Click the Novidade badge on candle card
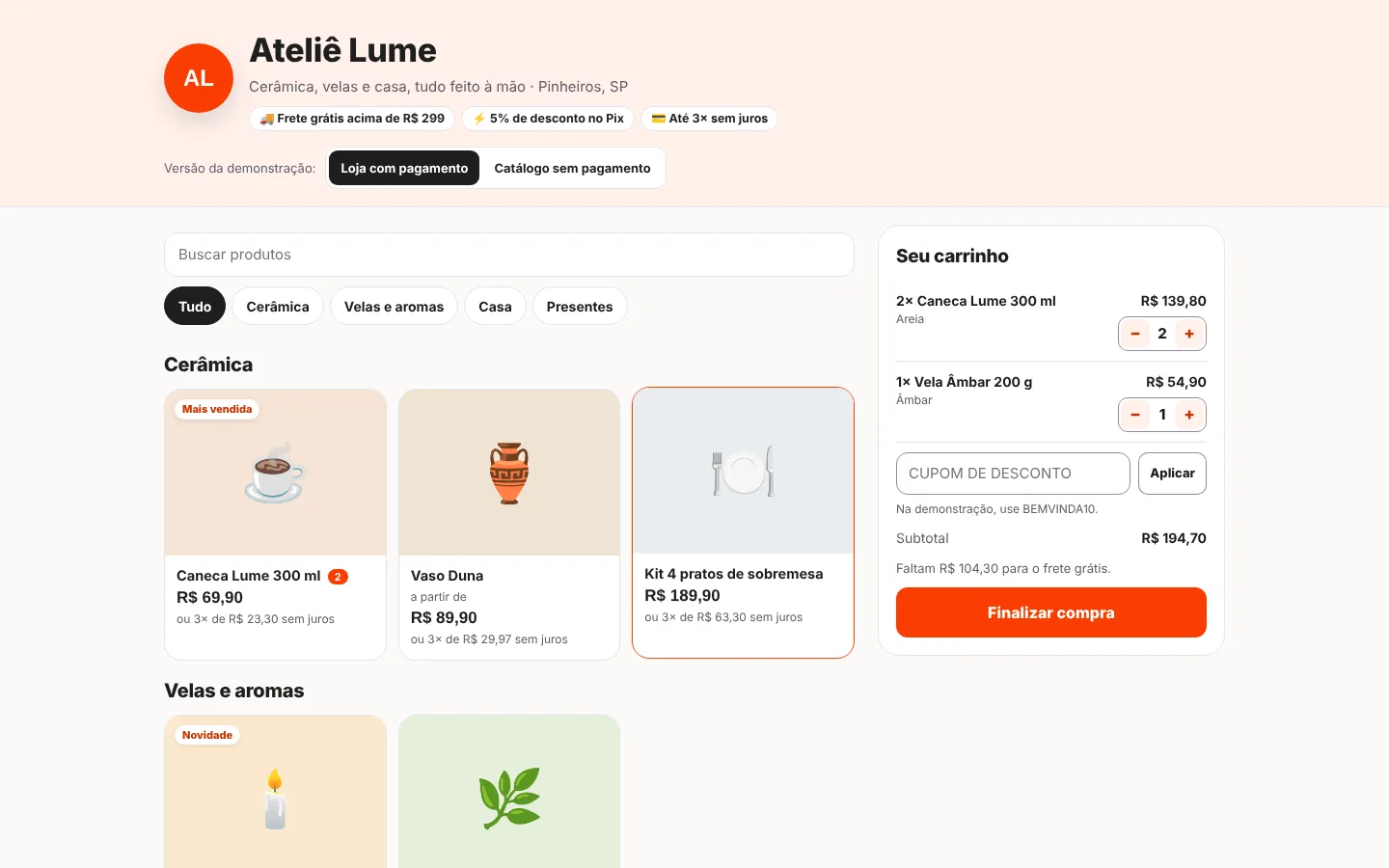Image resolution: width=1389 pixels, height=868 pixels. coord(207,735)
